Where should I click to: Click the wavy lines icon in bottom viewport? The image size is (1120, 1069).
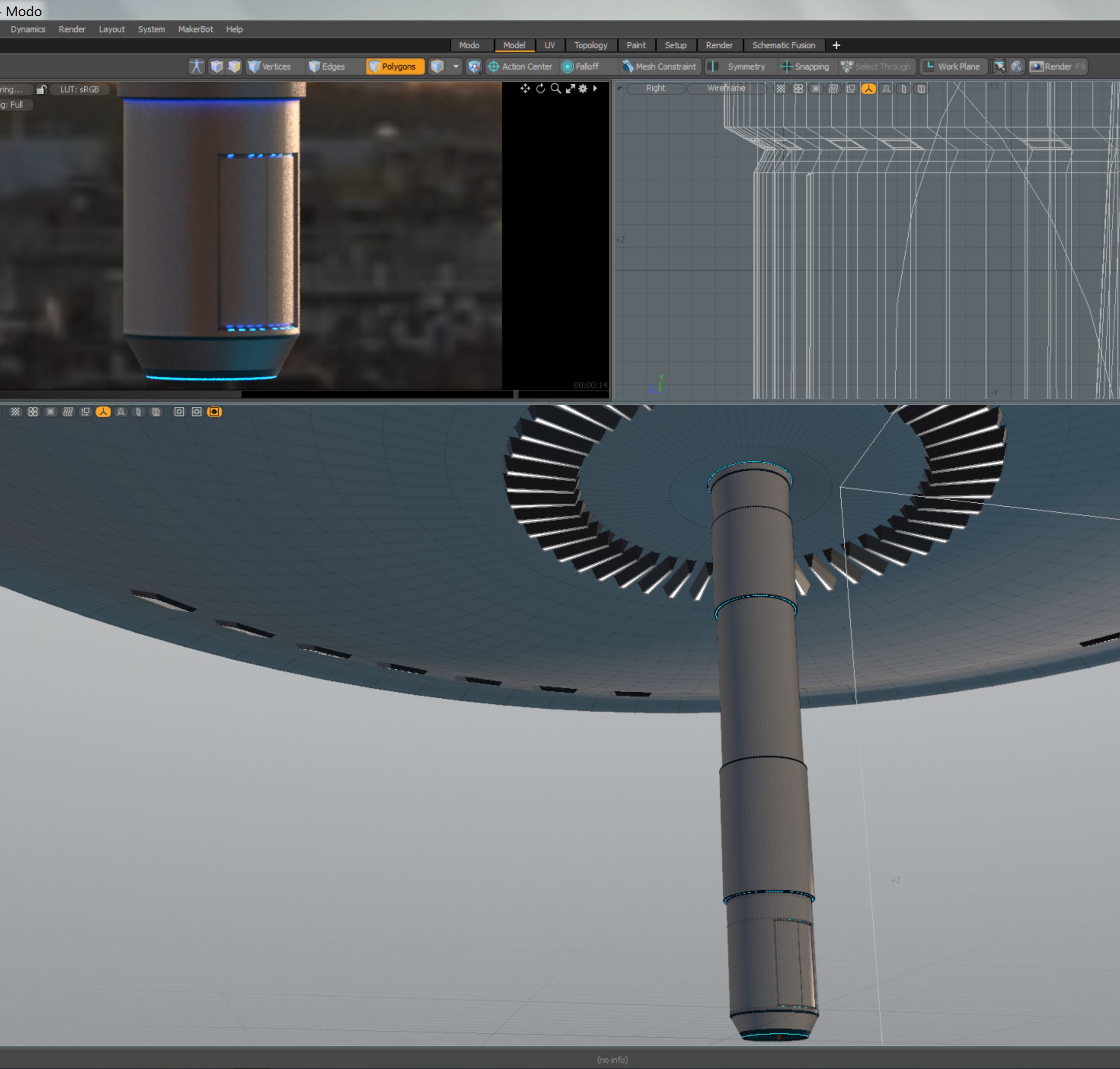pos(68,412)
